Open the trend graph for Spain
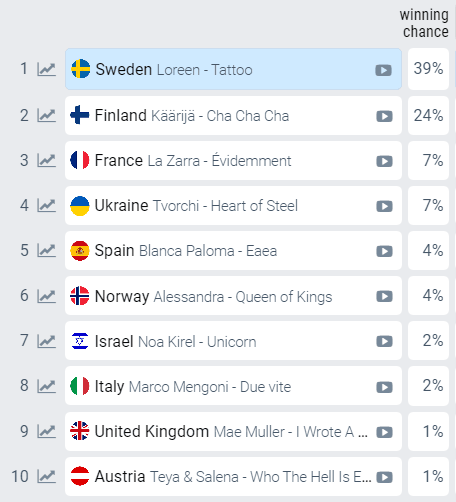The image size is (456, 502). [46, 250]
